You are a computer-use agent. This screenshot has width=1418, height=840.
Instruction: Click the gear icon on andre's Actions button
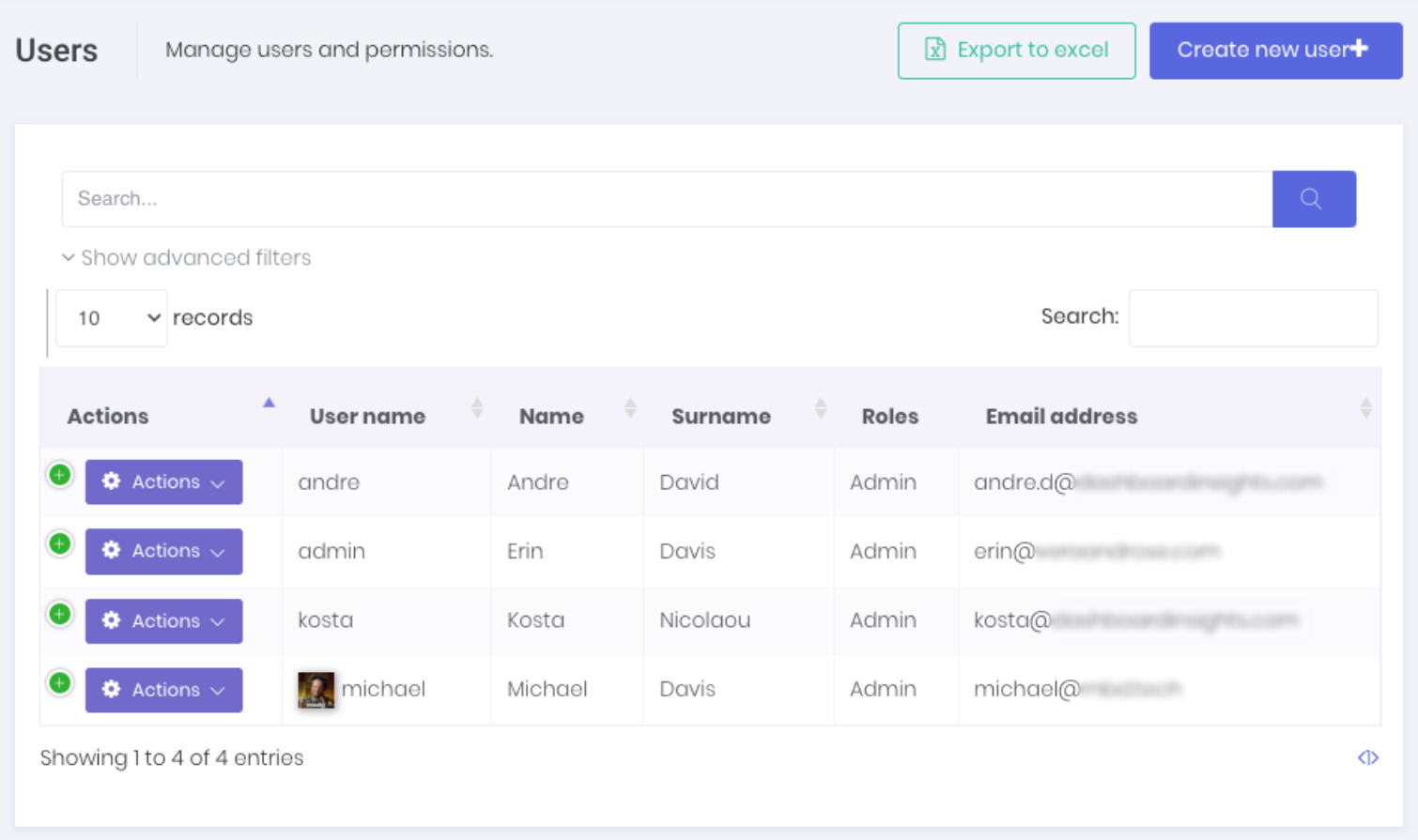112,481
